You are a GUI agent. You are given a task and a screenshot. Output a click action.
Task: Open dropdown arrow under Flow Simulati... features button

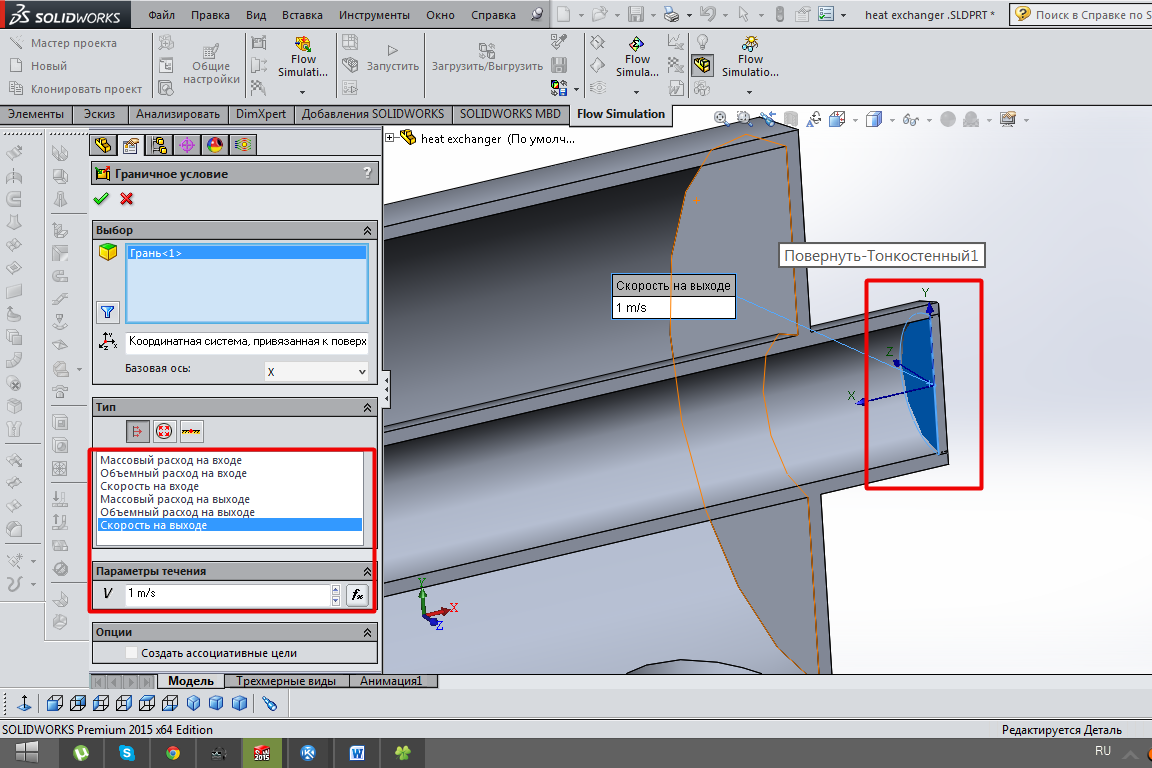pos(303,92)
